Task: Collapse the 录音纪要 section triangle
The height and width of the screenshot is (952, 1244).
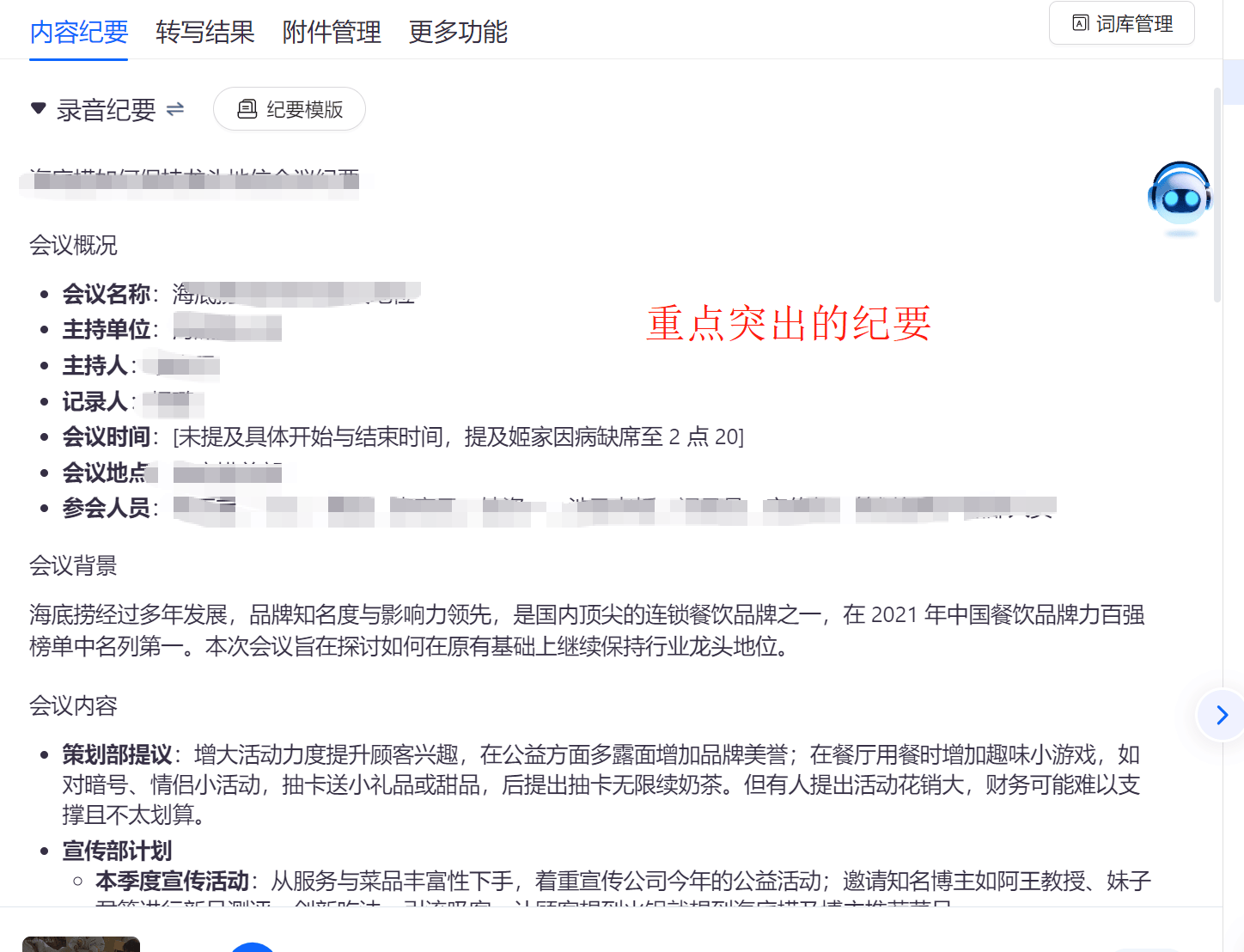Action: [x=38, y=108]
